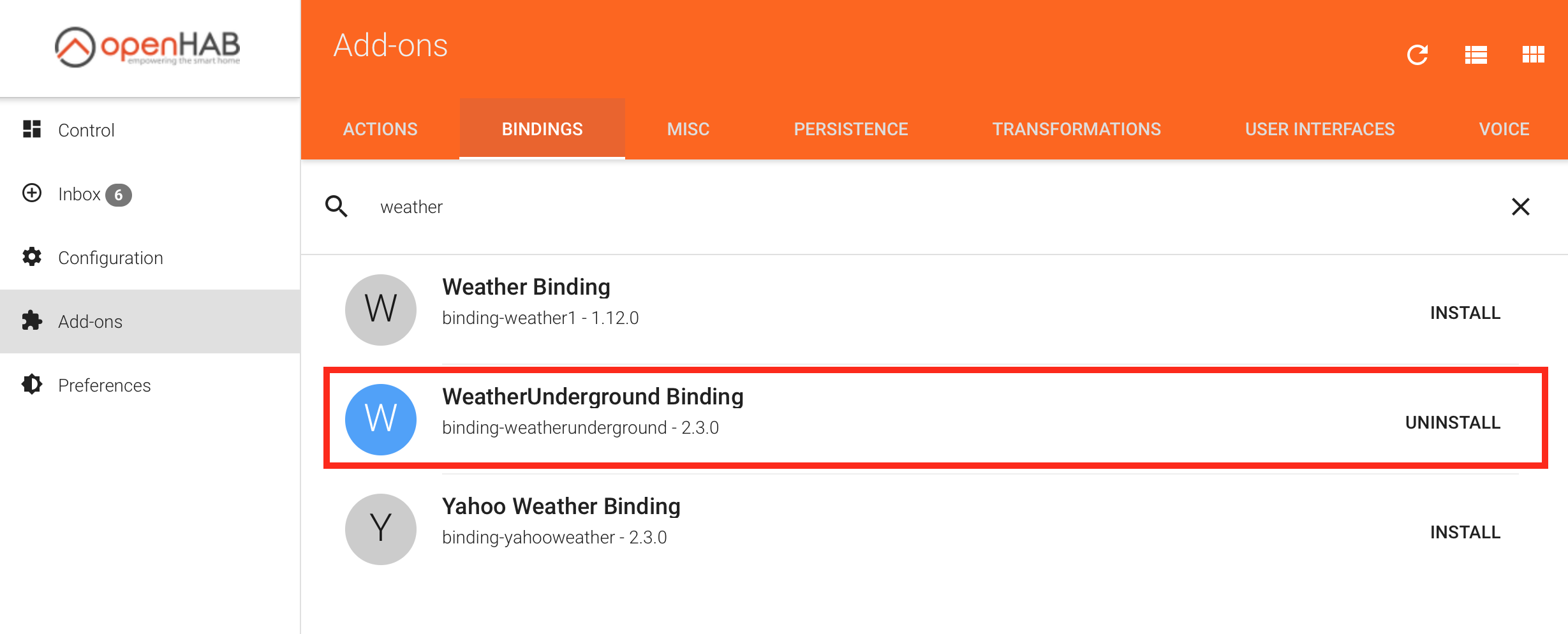This screenshot has width=1568, height=634.
Task: Open the Inbox with 6 items
Action: pyautogui.click(x=80, y=194)
